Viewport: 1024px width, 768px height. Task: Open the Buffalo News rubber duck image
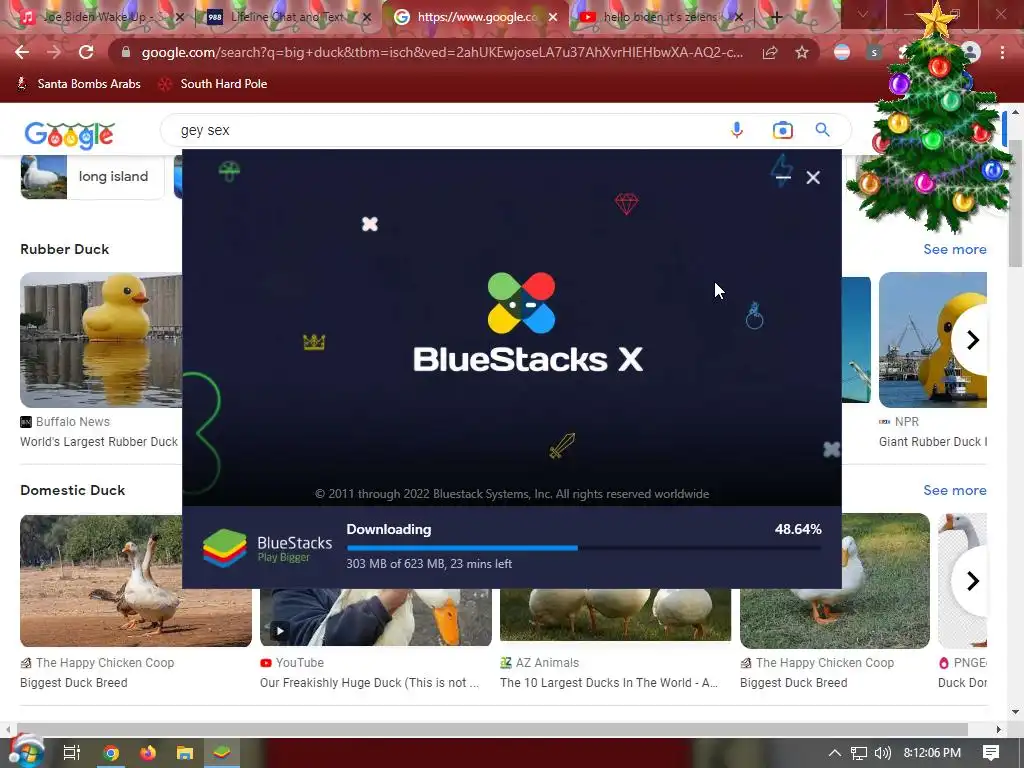(101, 340)
